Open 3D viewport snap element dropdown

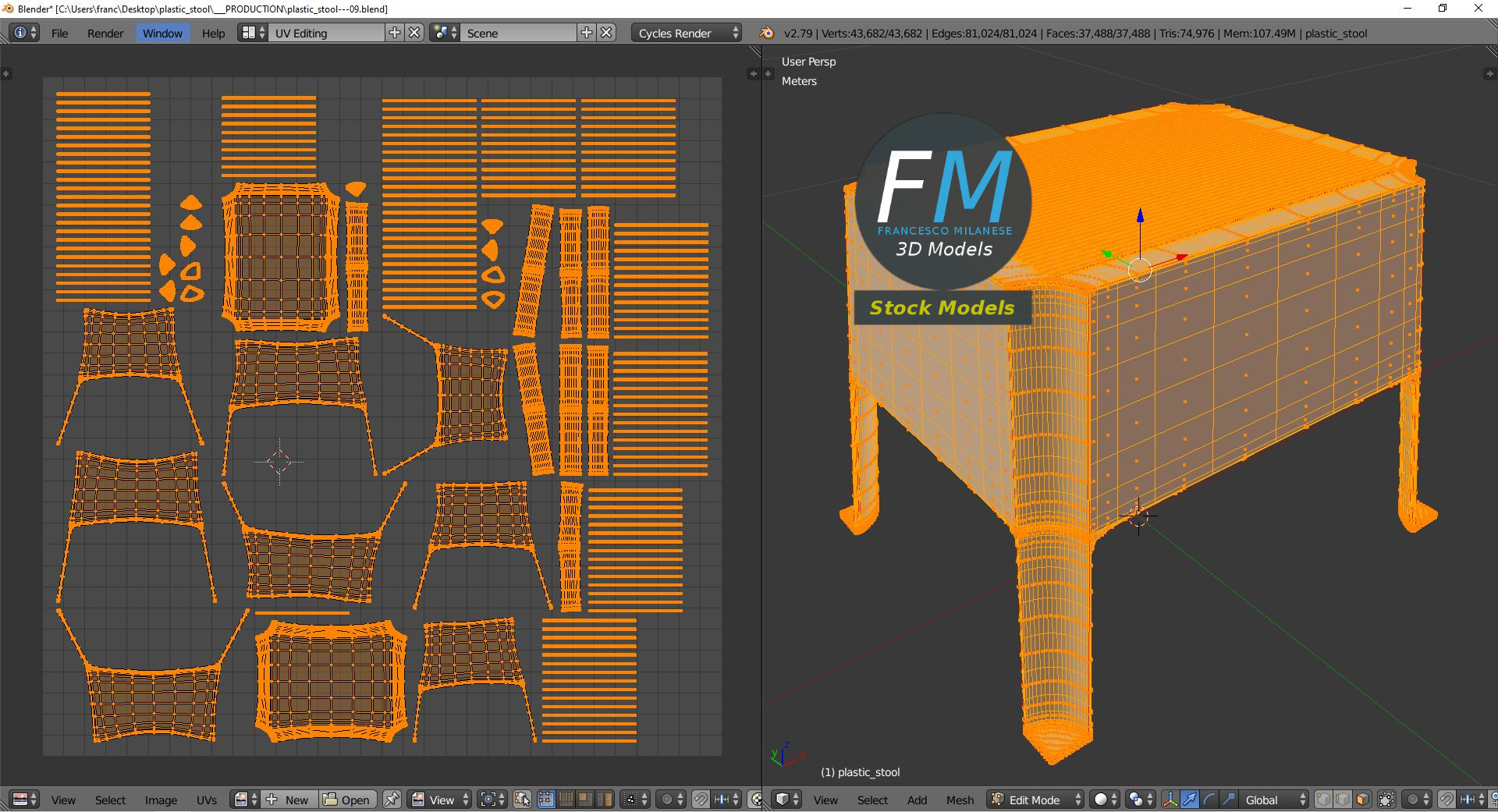1472,800
